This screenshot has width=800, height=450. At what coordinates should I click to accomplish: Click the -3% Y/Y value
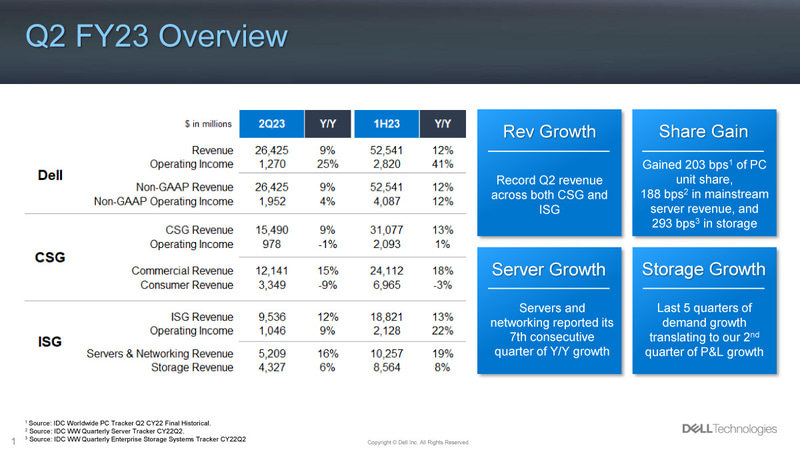(x=442, y=285)
